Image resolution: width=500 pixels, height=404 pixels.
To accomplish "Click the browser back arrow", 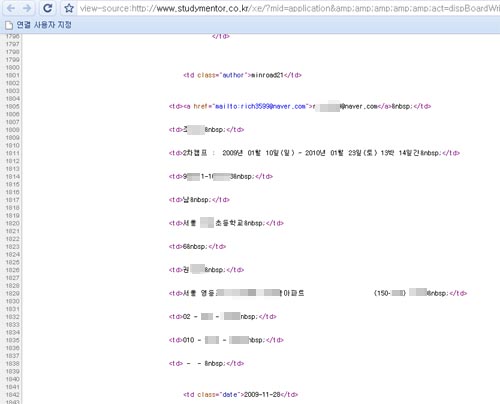I will pos(11,8).
